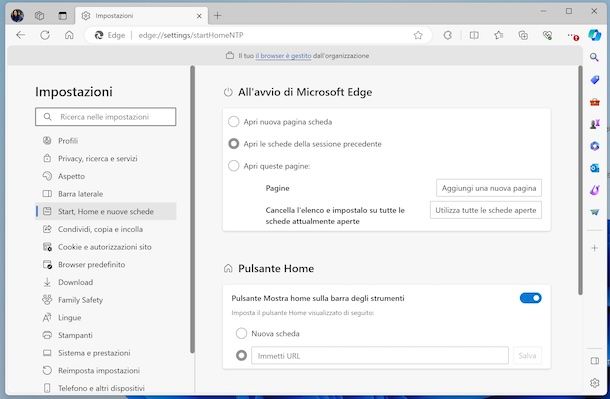This screenshot has width=610, height=399.
Task: Open Condividi, copia e incolla section
Action: point(106,229)
